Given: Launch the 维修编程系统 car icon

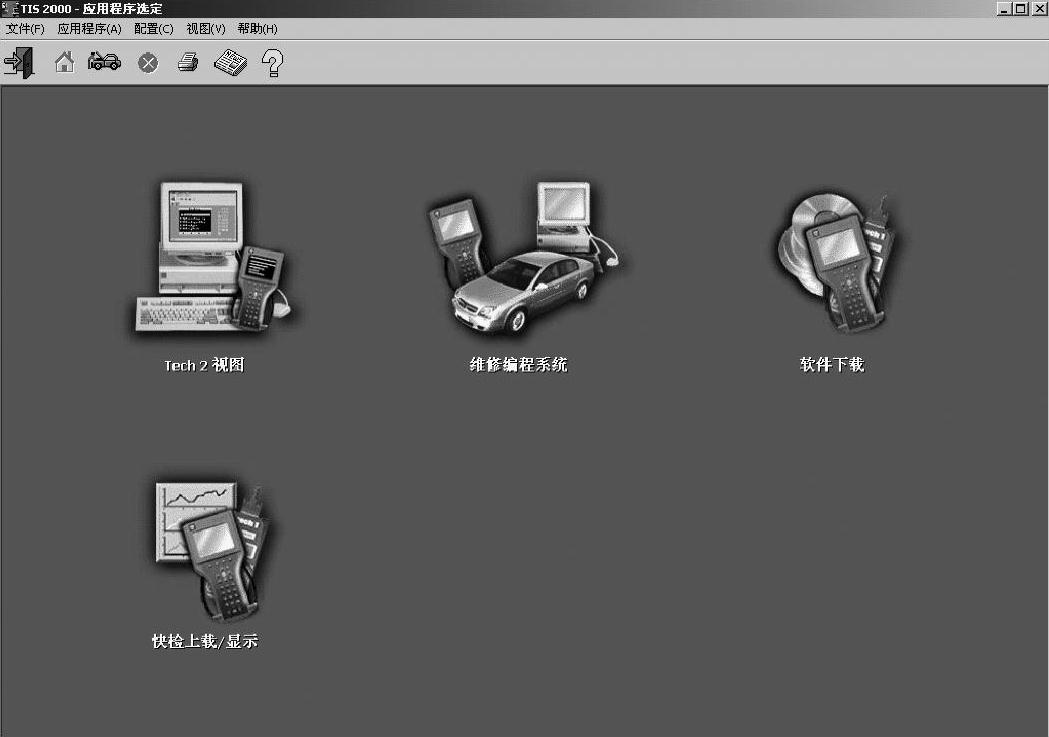Looking at the screenshot, I should point(520,258).
